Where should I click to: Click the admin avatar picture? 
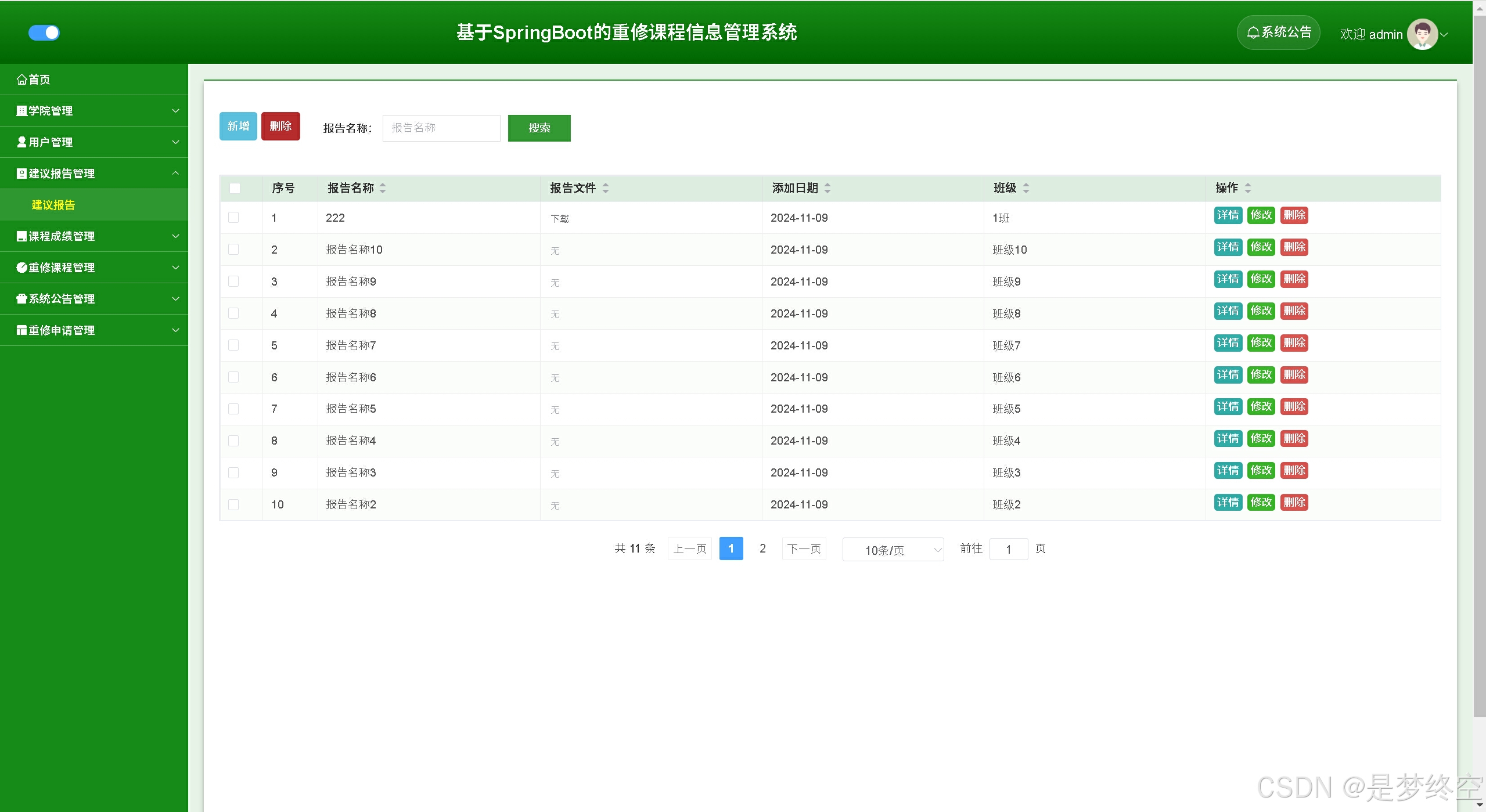pyautogui.click(x=1422, y=34)
